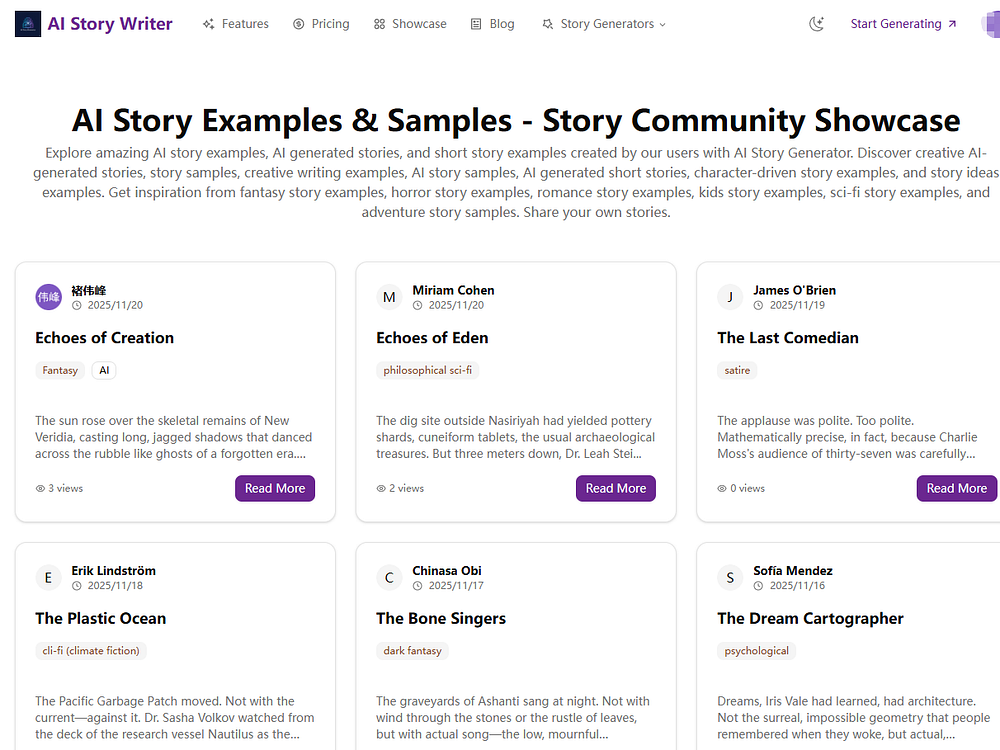Click James O'Brien's J avatar

pos(730,297)
